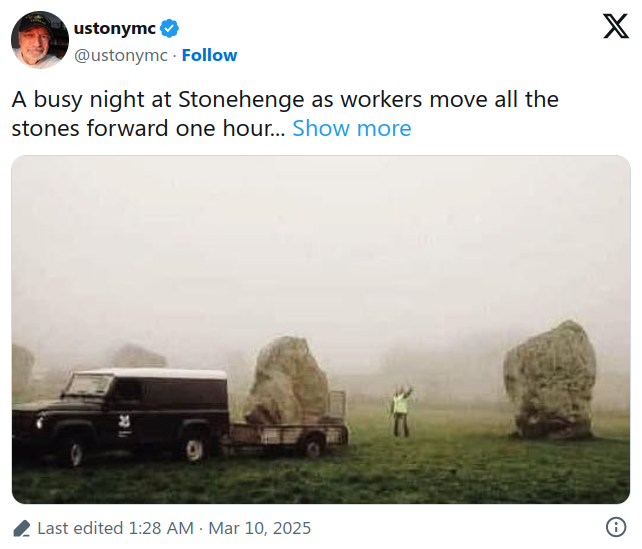
Task: Open the @ustonymc handle link
Action: (121, 55)
